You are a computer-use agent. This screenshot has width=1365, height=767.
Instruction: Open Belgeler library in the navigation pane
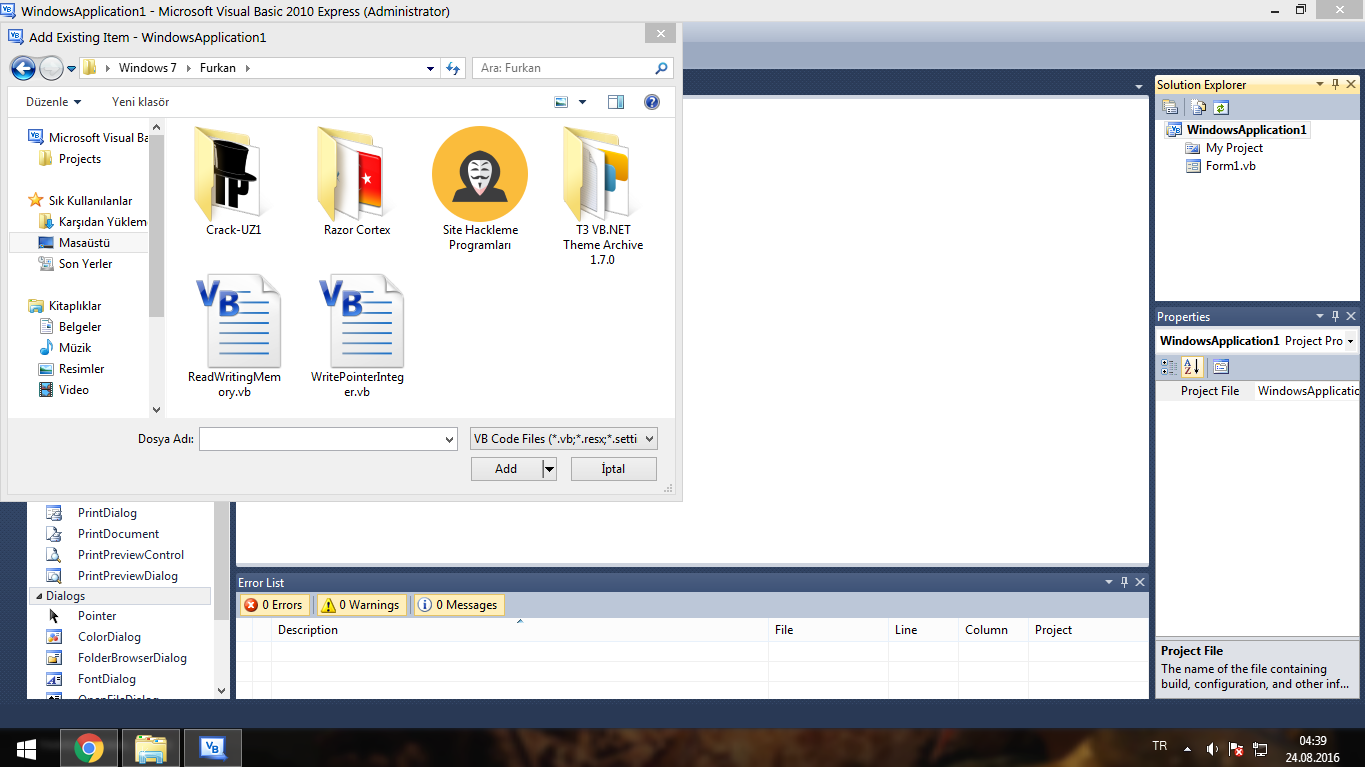coord(80,327)
